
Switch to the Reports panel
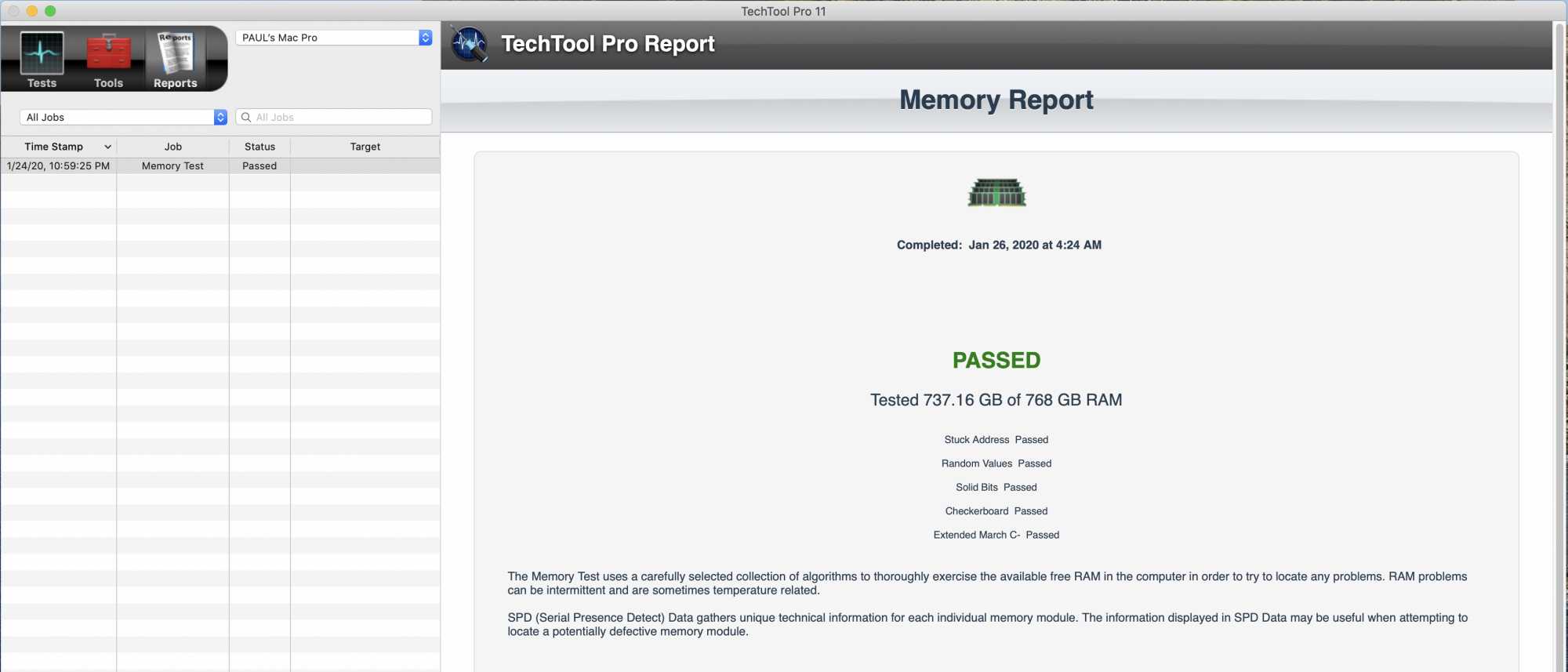point(175,60)
